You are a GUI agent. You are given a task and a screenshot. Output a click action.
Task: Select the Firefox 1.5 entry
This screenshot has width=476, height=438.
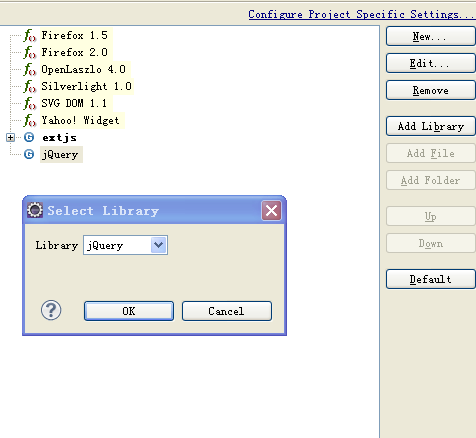(74, 35)
